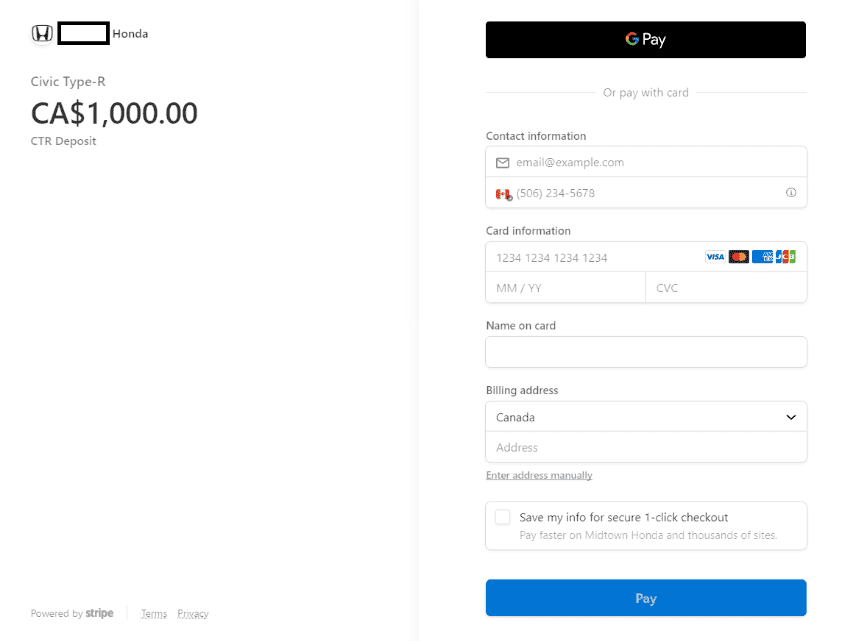Click the card number field

[595, 257]
